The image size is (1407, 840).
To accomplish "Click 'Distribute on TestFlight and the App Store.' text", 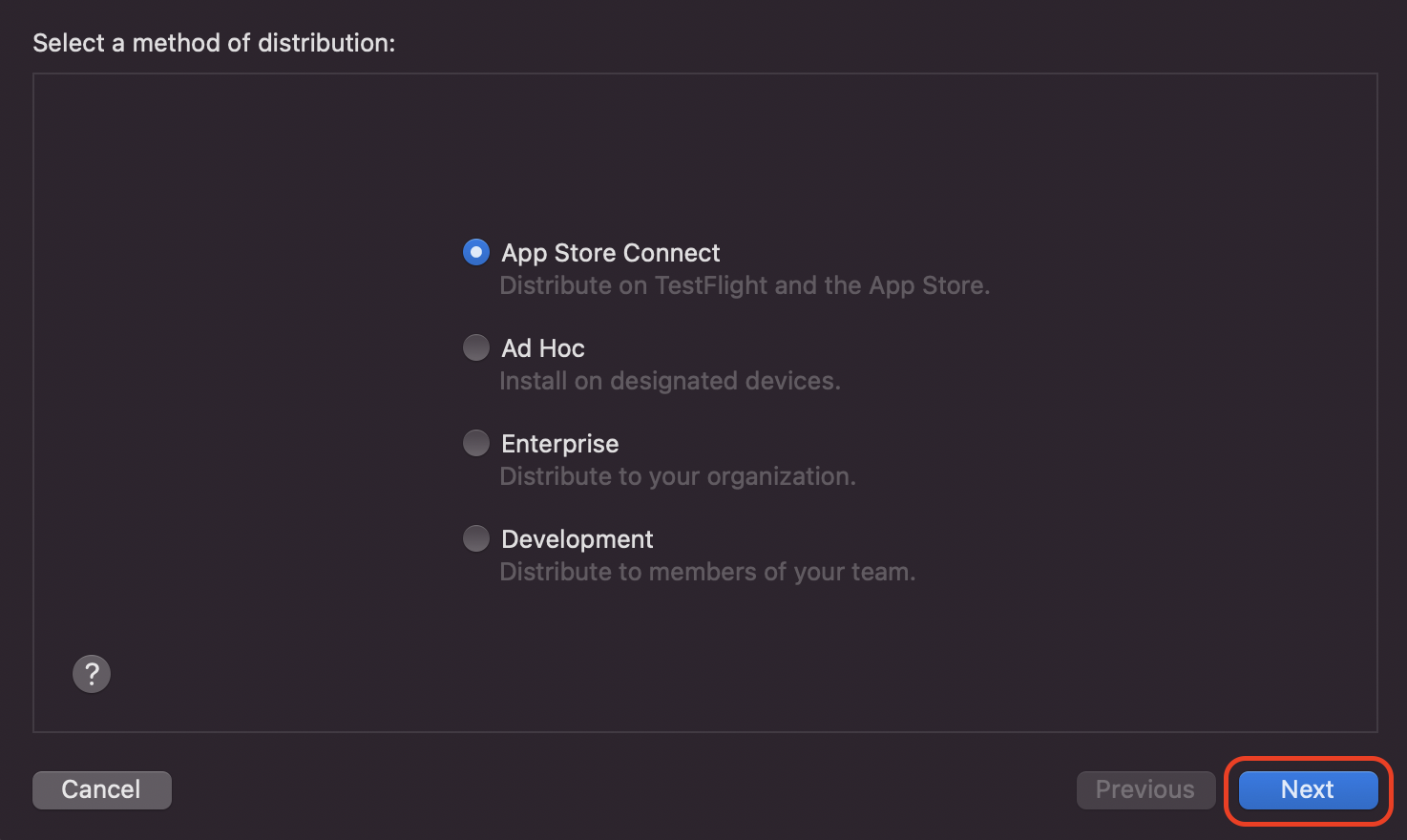I will [x=745, y=285].
